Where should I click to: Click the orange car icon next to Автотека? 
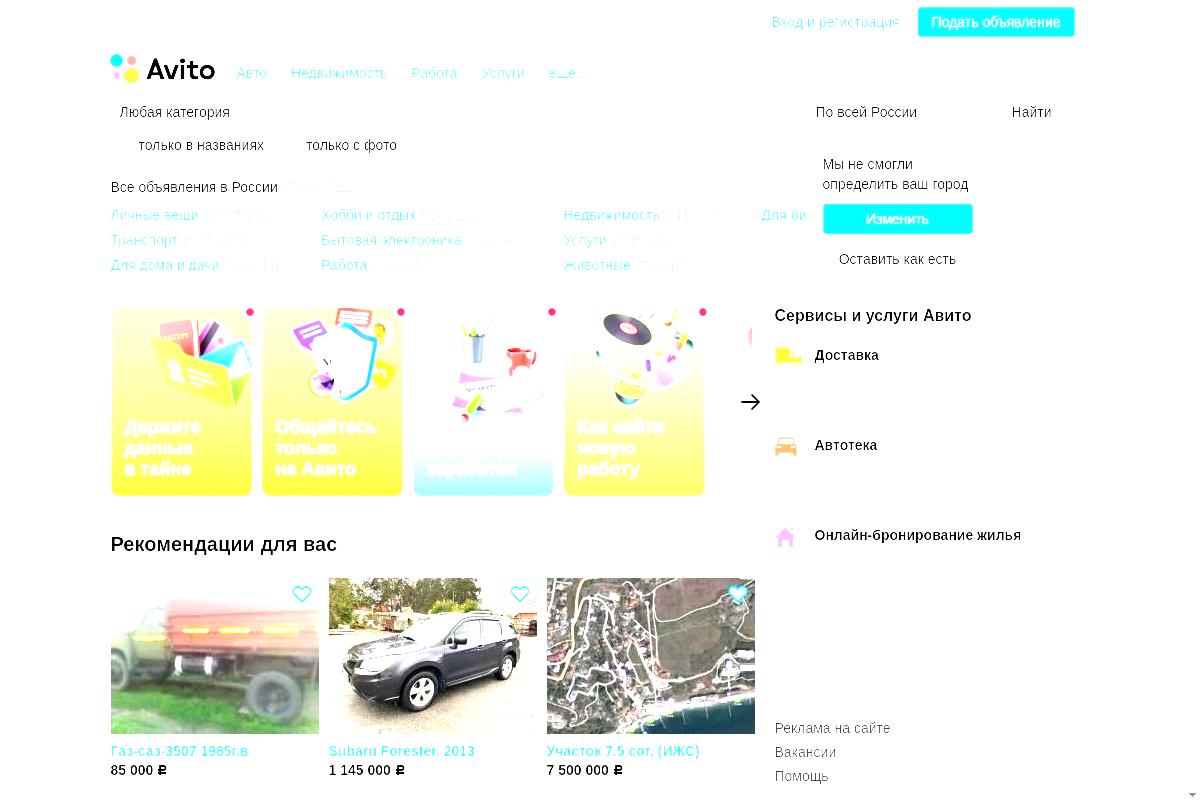point(786,446)
